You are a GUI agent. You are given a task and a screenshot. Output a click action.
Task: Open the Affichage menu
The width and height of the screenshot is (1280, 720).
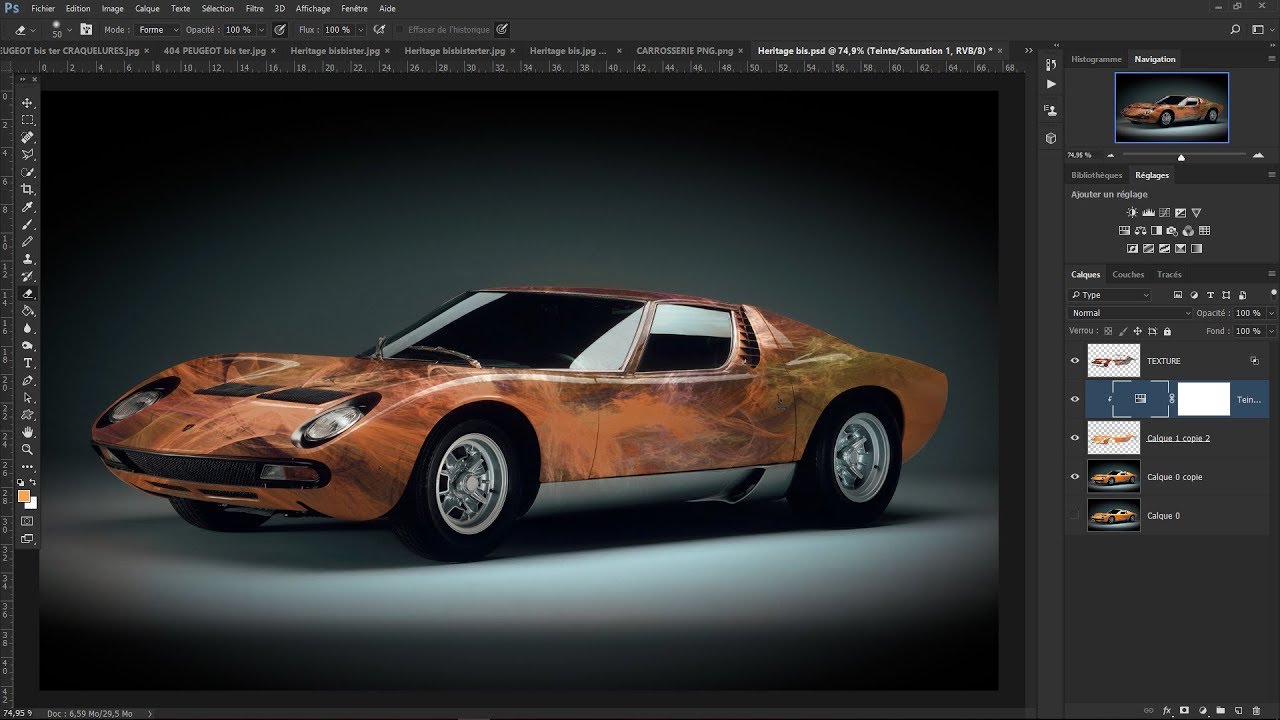coord(313,8)
